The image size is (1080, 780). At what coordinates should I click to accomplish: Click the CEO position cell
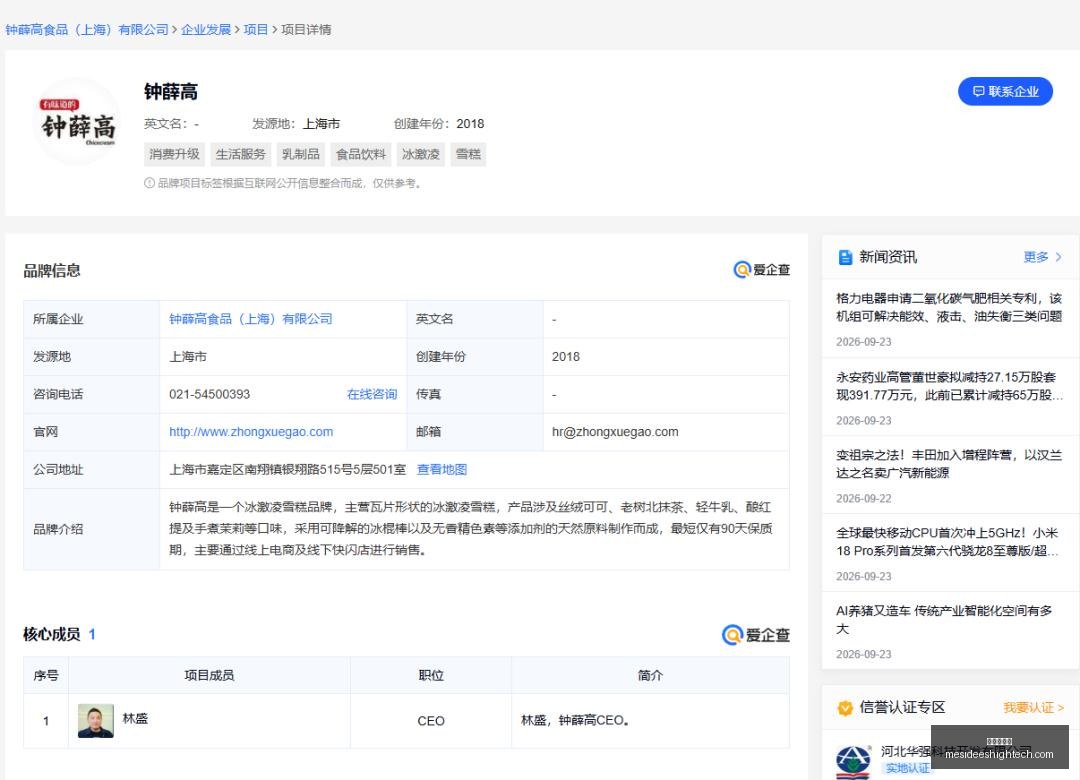tap(431, 721)
